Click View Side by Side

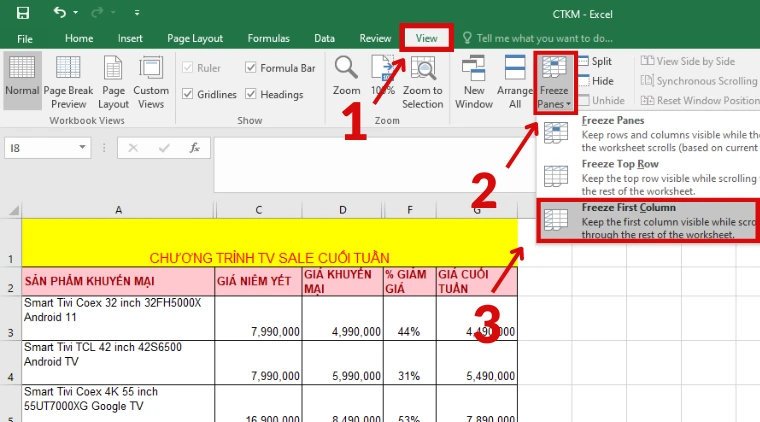point(688,61)
